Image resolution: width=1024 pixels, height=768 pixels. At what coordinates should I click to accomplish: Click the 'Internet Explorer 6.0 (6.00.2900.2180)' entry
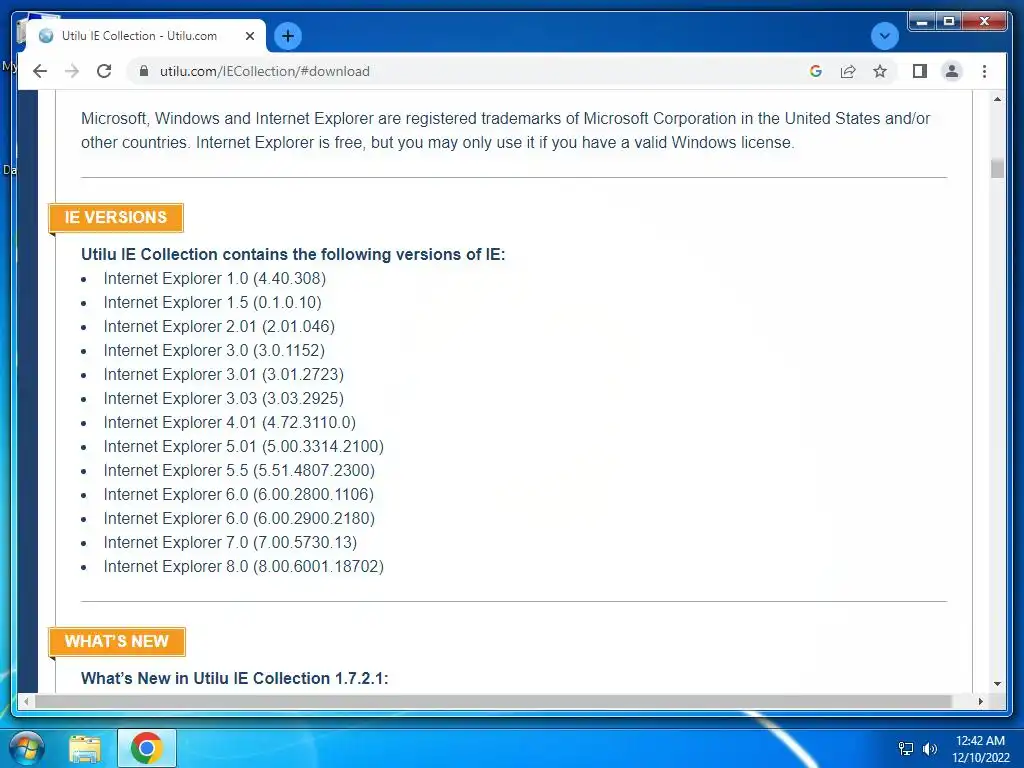pos(239,519)
